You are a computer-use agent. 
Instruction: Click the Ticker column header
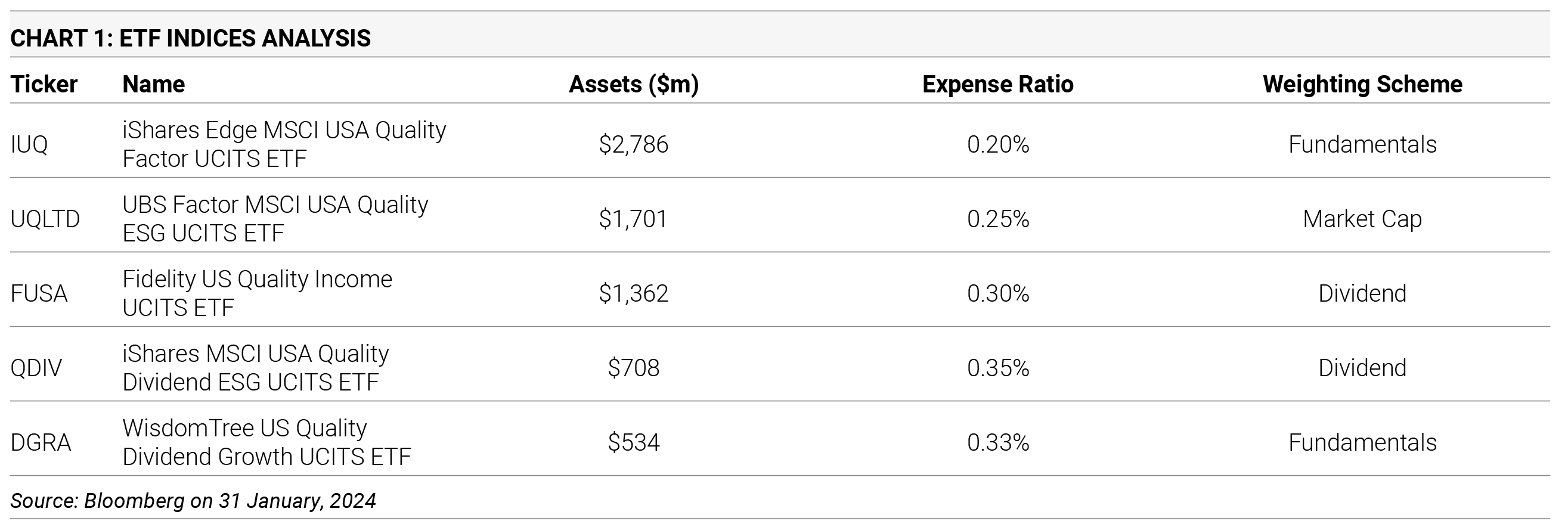(x=44, y=84)
